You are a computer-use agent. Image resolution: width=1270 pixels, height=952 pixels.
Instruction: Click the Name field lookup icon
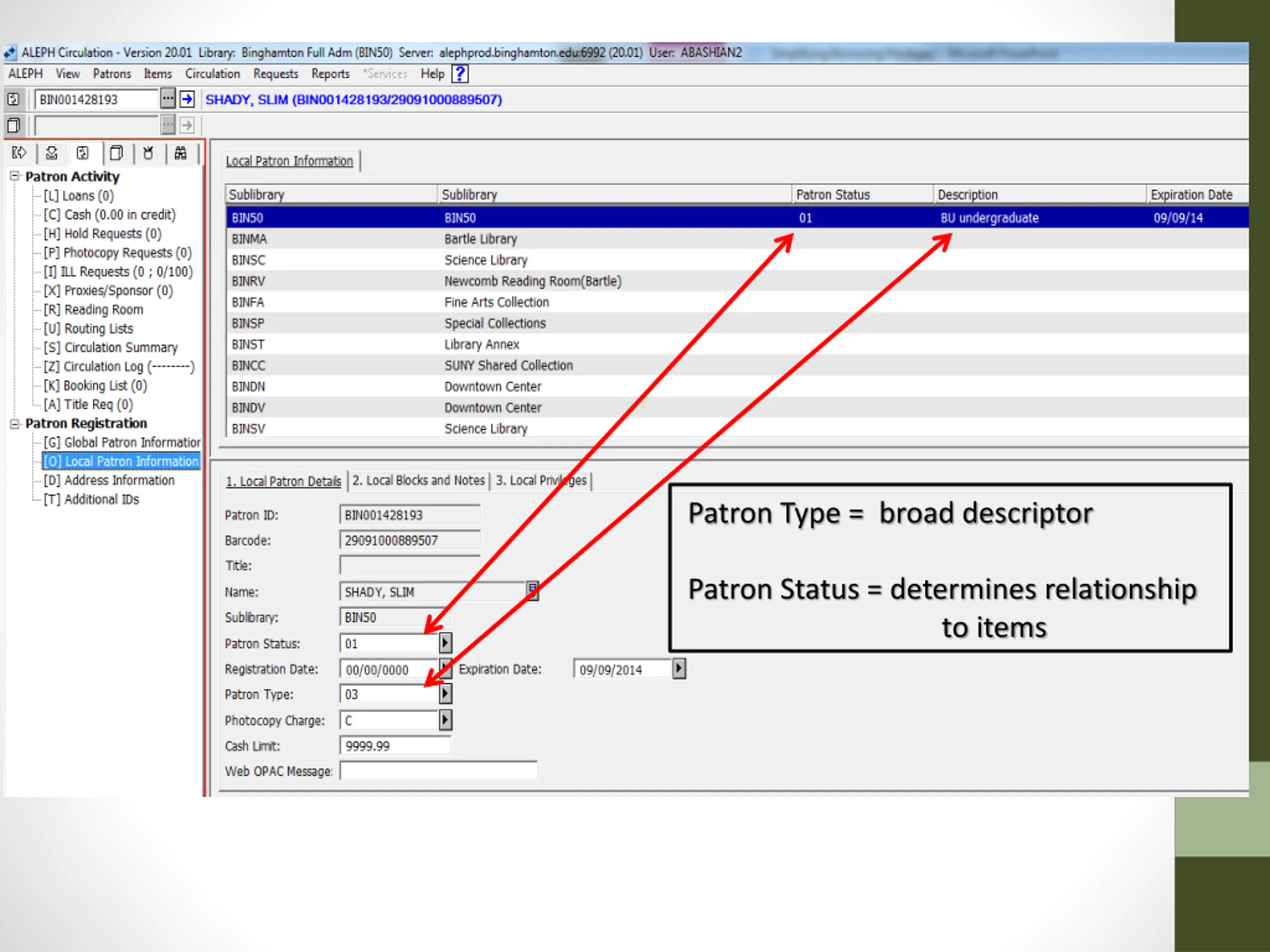(533, 591)
